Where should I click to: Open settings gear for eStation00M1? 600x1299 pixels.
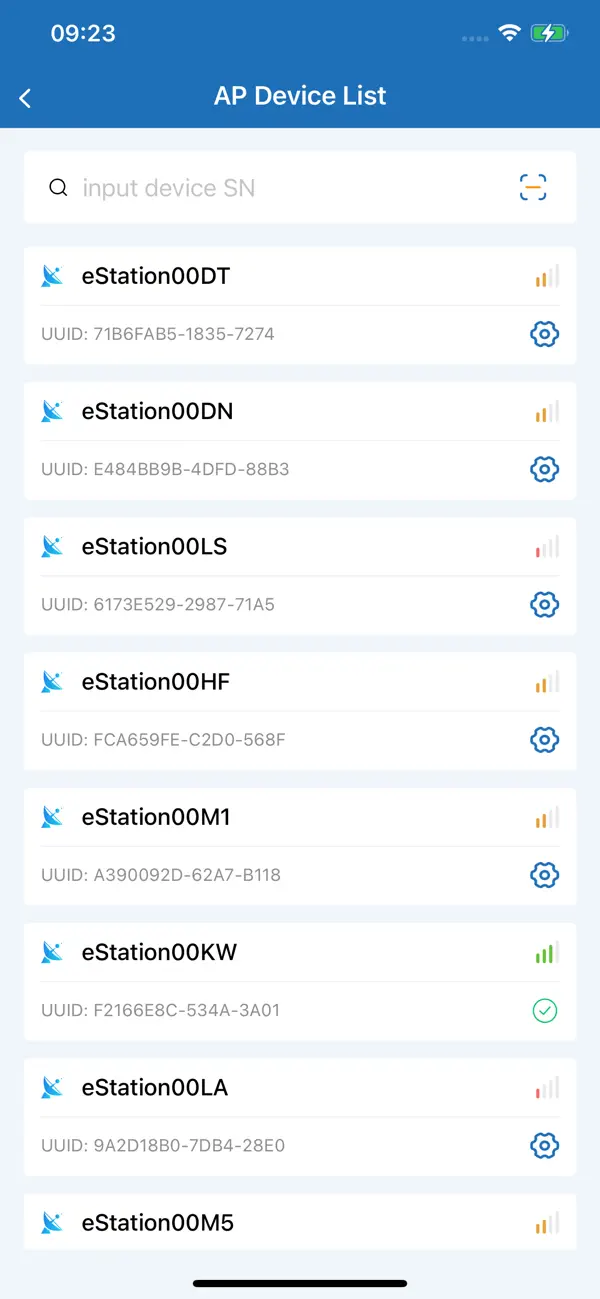point(544,875)
